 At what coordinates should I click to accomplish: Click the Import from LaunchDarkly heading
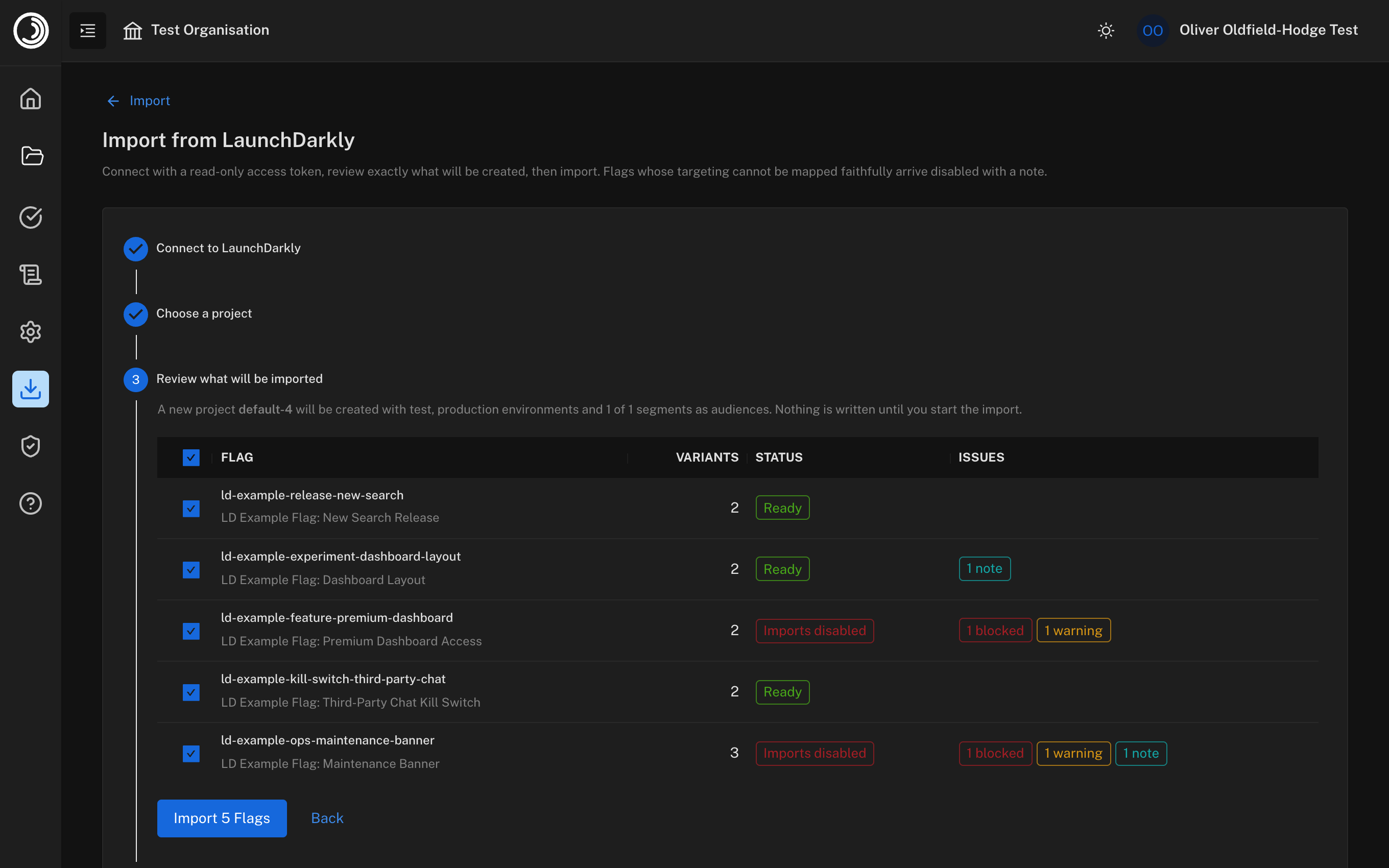click(228, 140)
